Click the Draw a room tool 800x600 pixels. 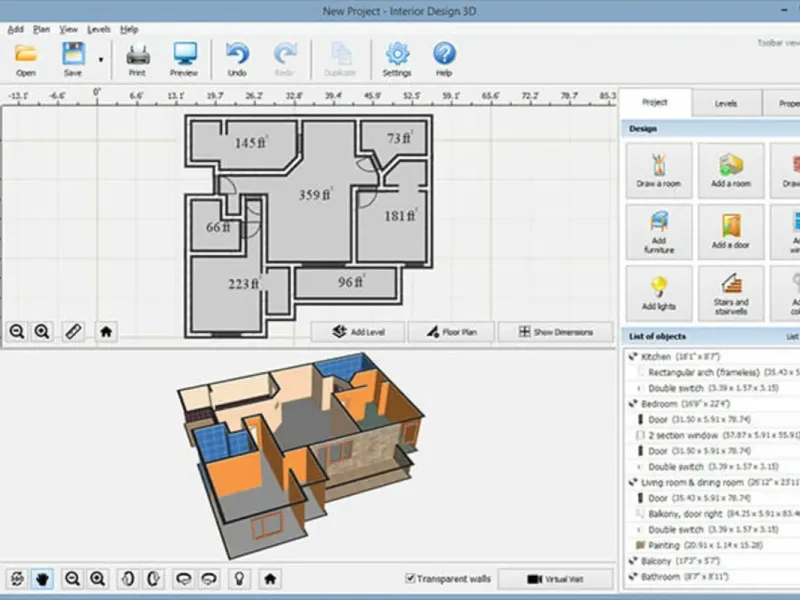(x=659, y=170)
